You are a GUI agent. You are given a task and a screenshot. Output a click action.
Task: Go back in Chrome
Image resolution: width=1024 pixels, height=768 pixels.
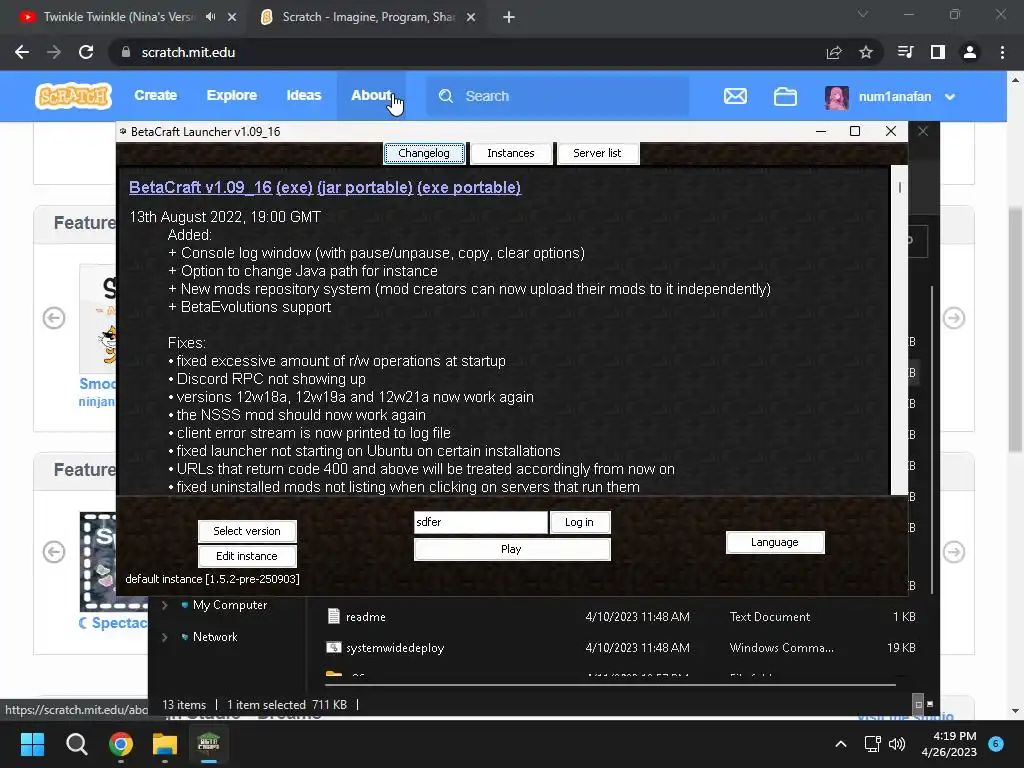(22, 52)
